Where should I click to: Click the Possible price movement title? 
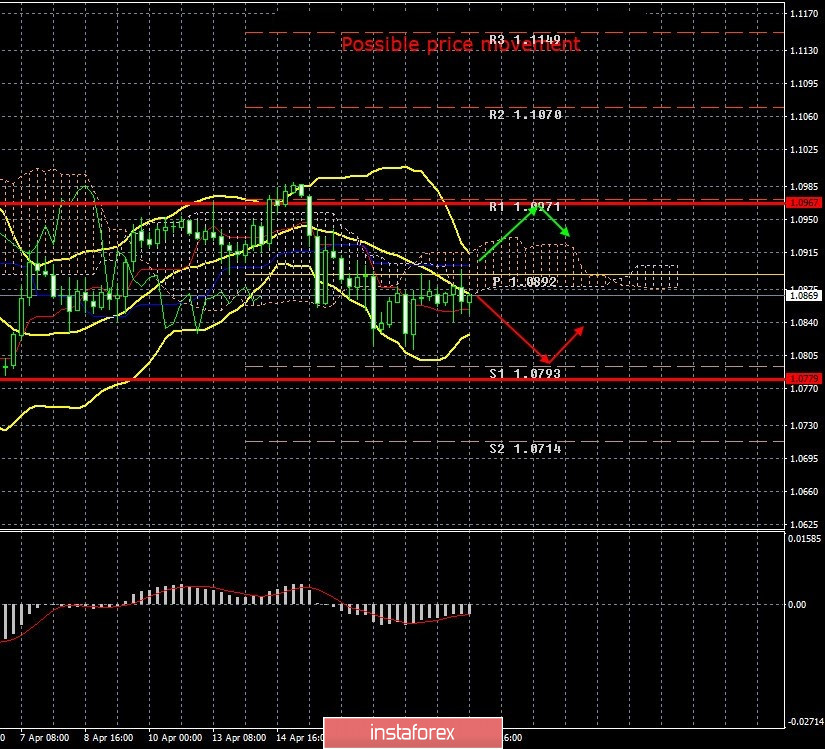point(460,44)
